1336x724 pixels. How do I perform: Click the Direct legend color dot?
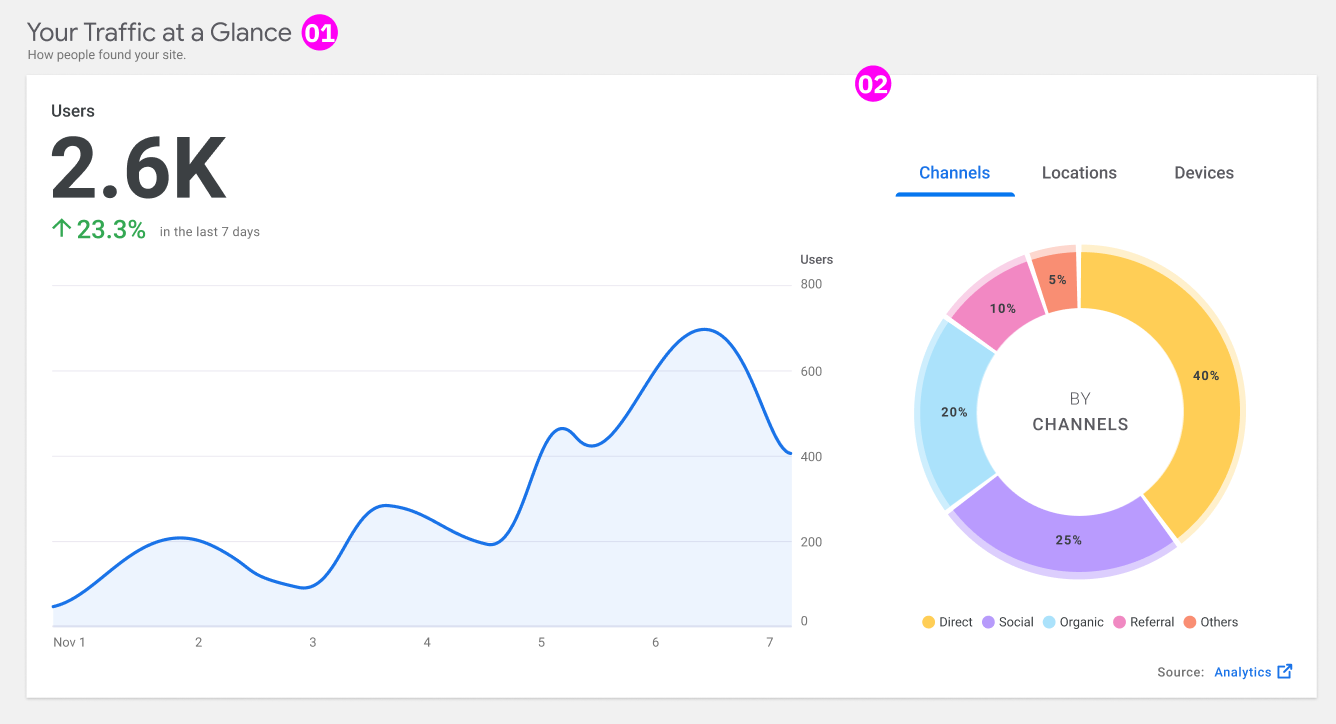pos(928,622)
